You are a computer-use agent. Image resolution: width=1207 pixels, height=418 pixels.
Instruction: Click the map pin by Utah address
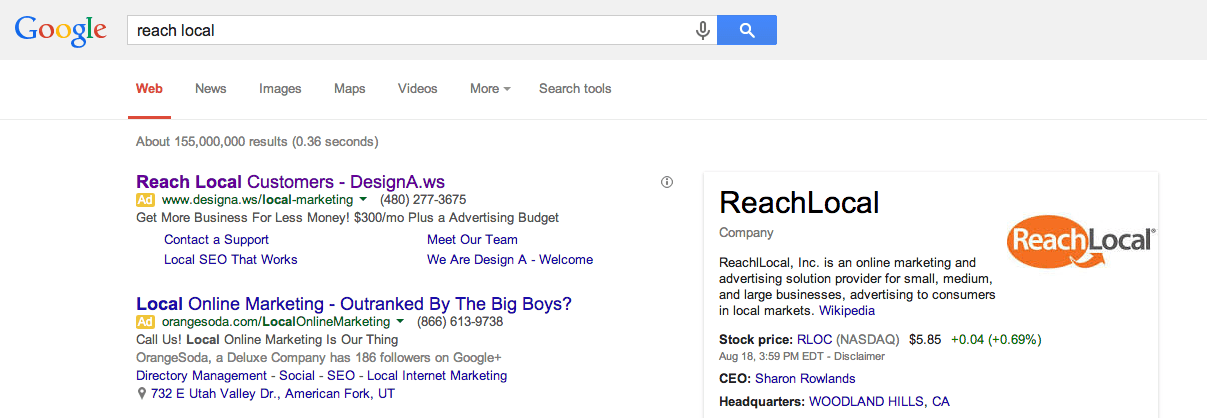pos(141,394)
